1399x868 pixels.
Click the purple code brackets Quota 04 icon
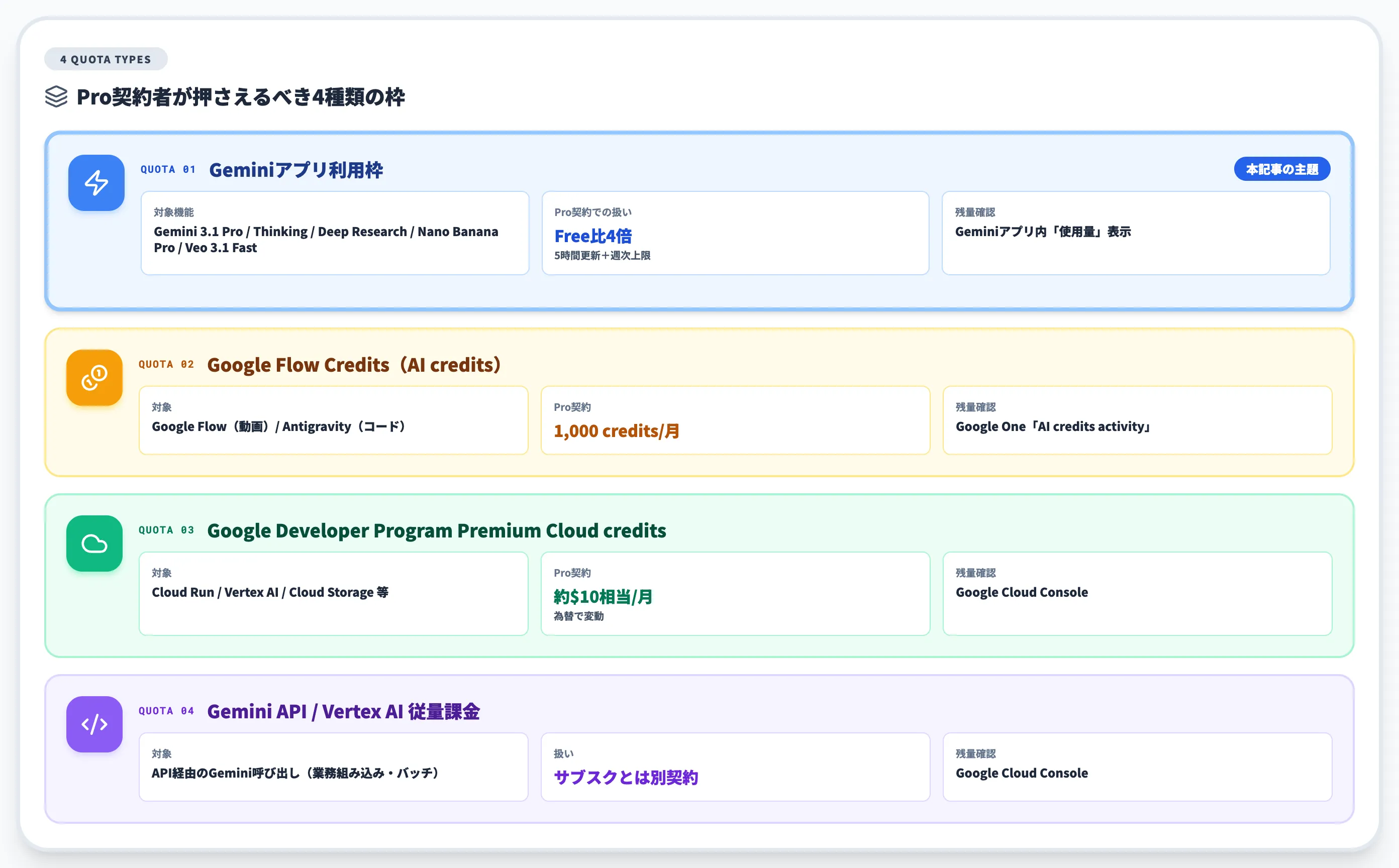tap(94, 724)
